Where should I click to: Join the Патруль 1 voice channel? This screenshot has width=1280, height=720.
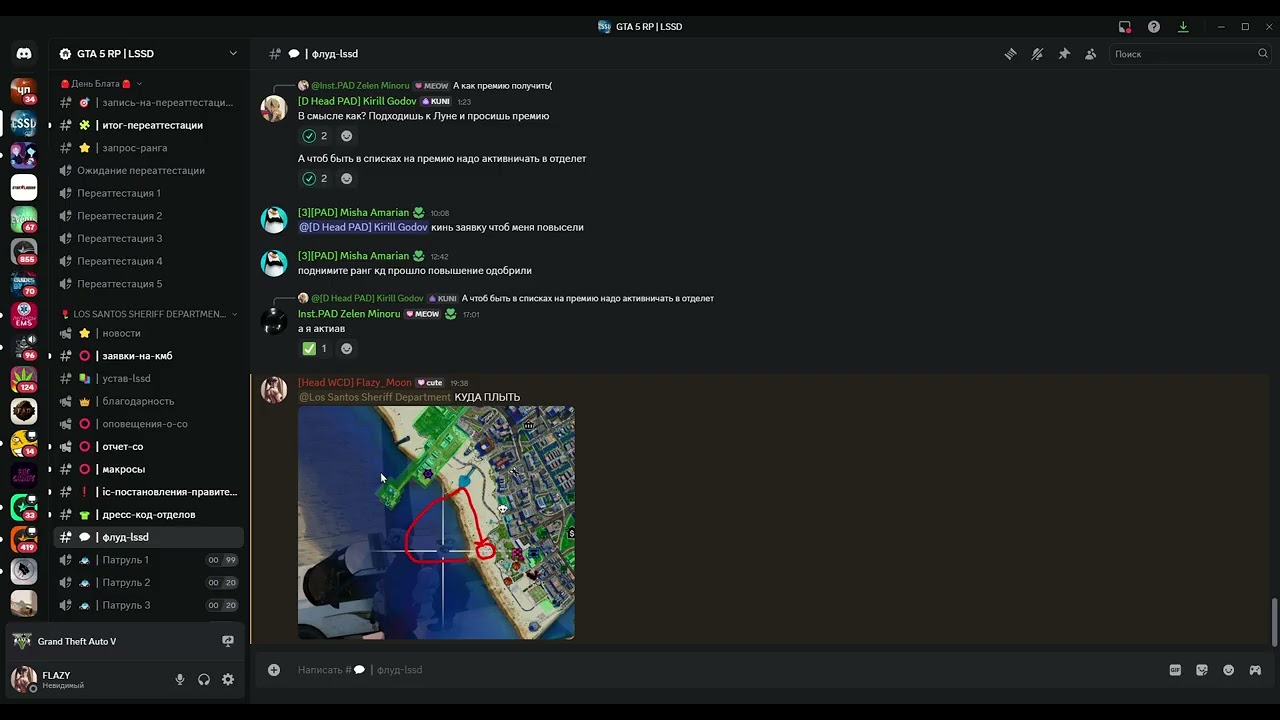pos(149,560)
